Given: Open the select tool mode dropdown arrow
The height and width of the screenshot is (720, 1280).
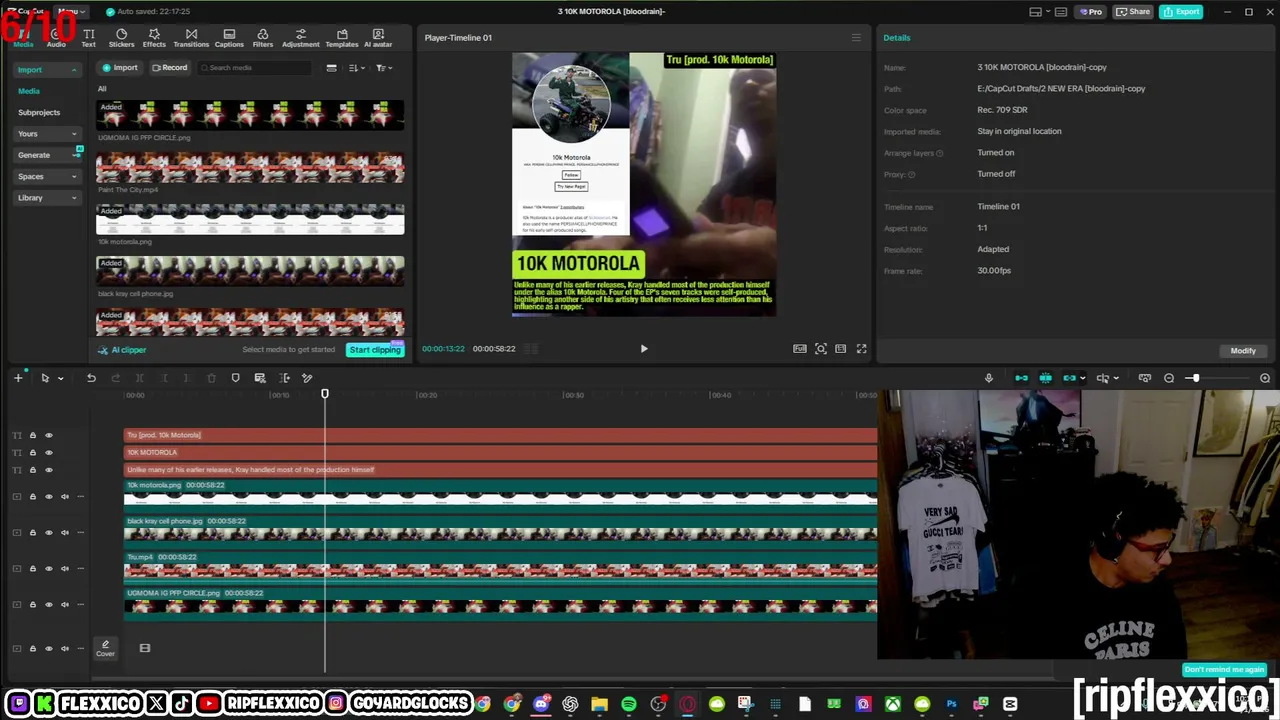Looking at the screenshot, I should (60, 378).
